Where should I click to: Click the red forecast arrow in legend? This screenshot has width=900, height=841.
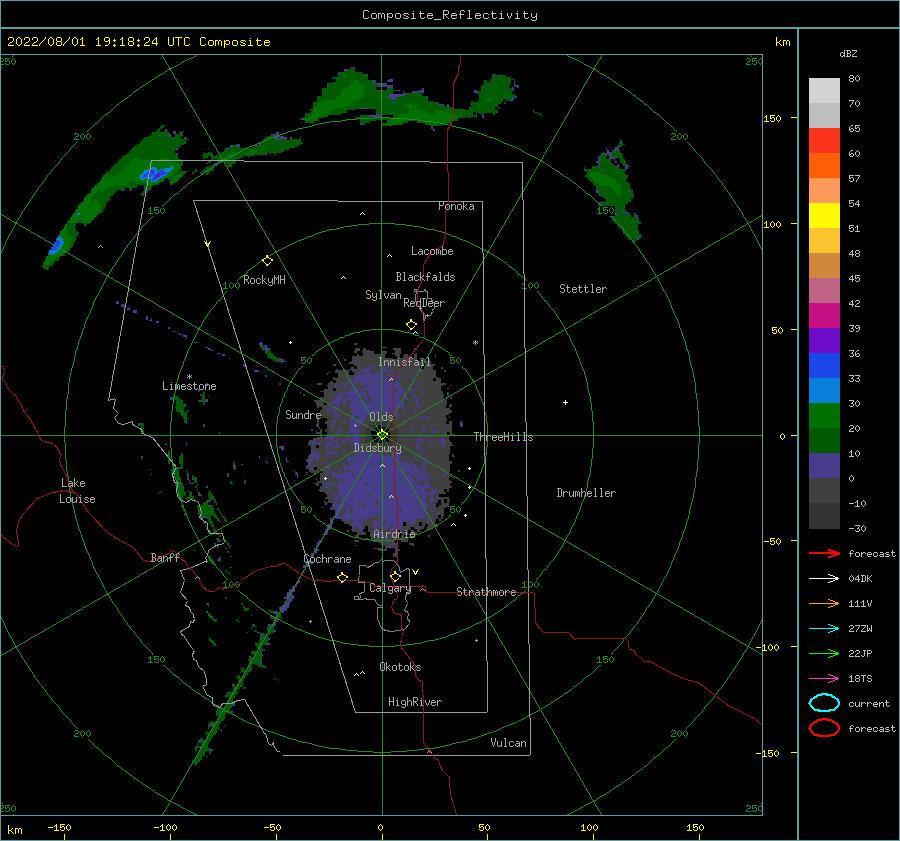pos(824,553)
